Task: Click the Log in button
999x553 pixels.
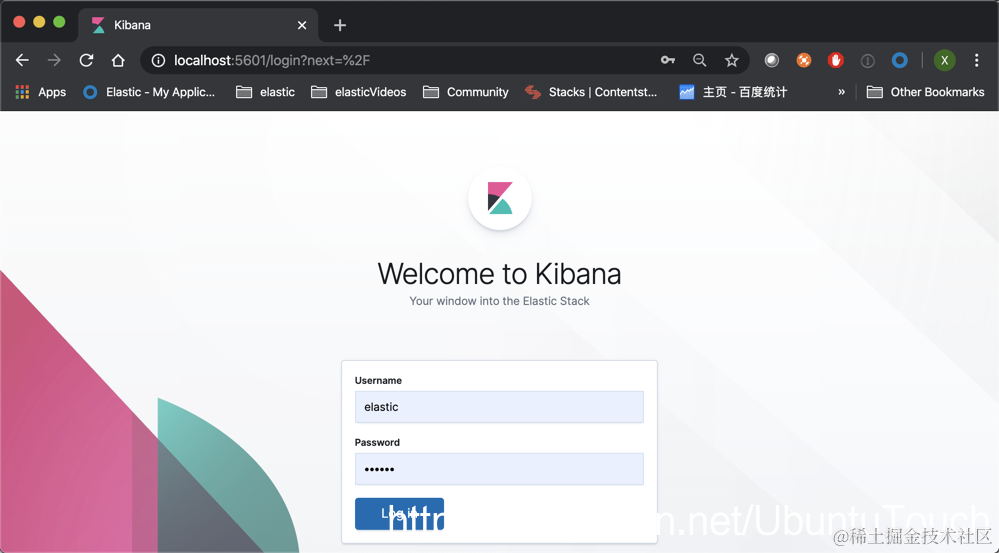Action: 399,514
